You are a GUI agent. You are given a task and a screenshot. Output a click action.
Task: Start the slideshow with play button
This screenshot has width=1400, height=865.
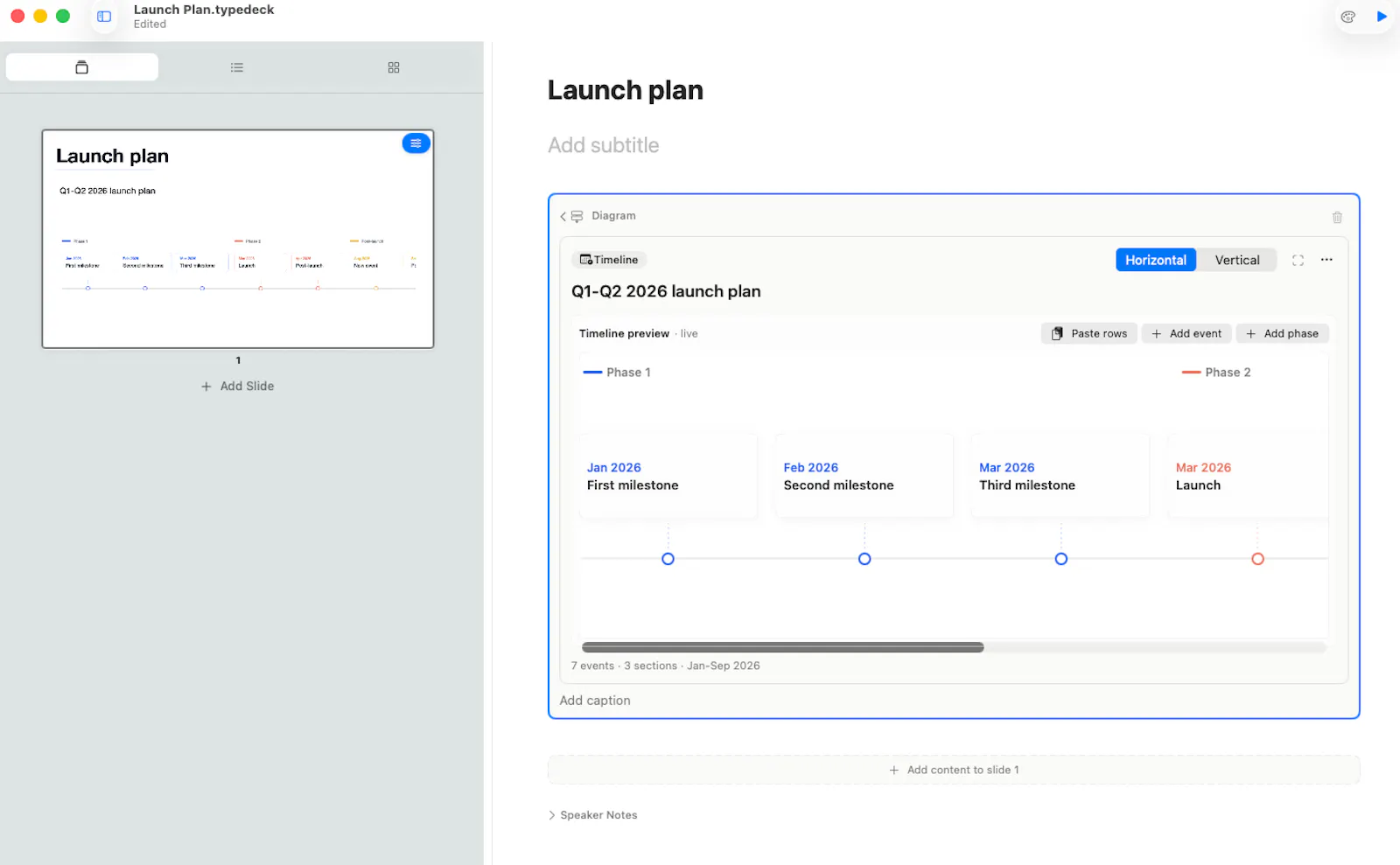pos(1382,17)
